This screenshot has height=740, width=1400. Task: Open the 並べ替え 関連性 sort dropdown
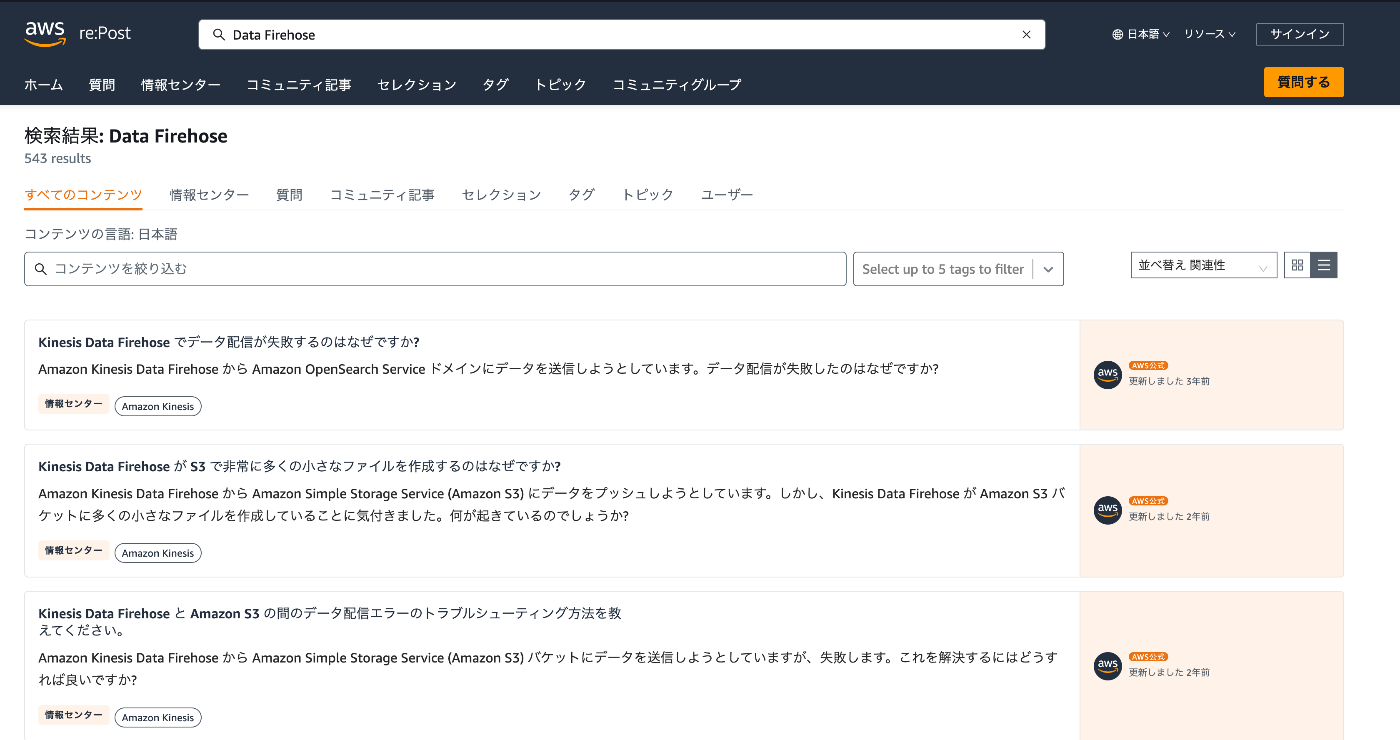pos(1204,265)
